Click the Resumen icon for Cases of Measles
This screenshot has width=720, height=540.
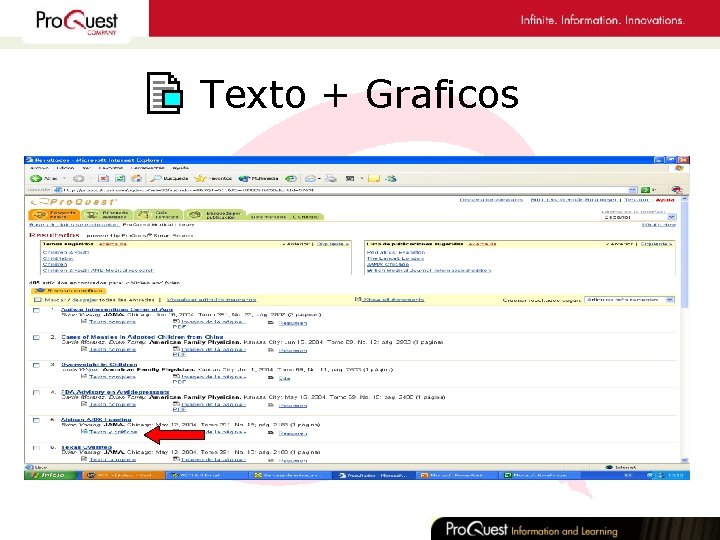[271, 350]
